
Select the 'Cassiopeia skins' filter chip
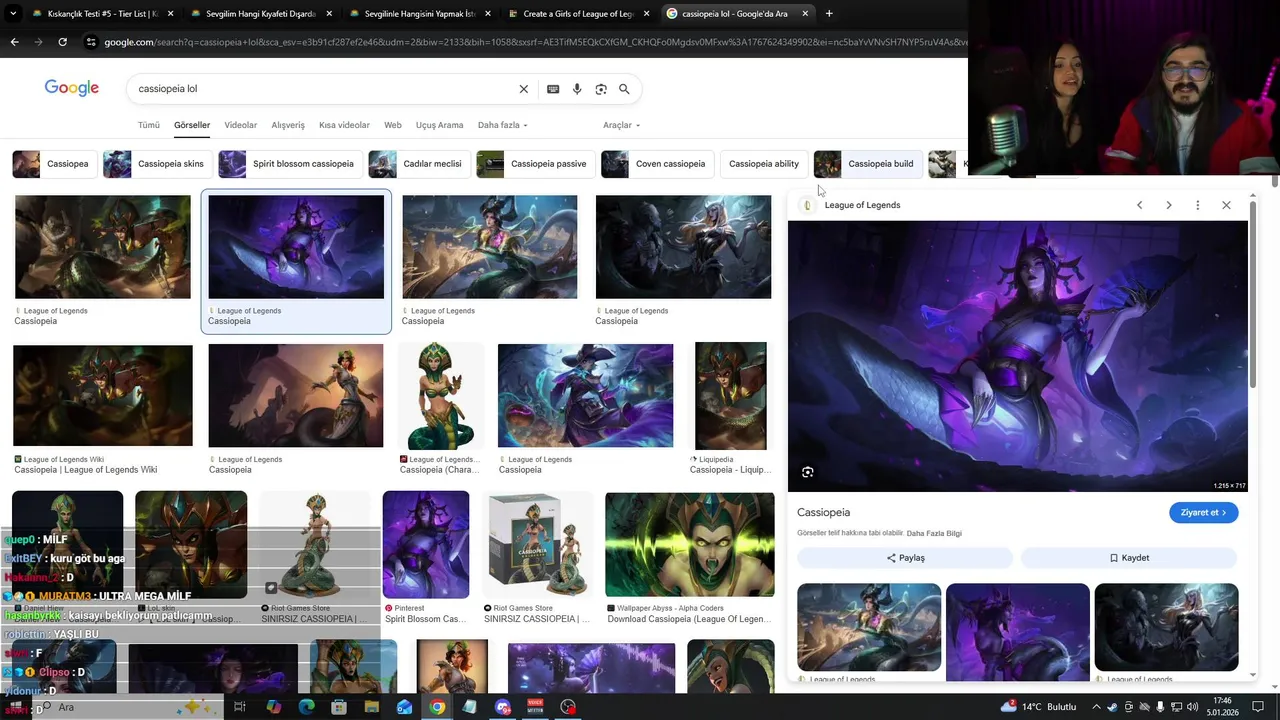(x=157, y=164)
